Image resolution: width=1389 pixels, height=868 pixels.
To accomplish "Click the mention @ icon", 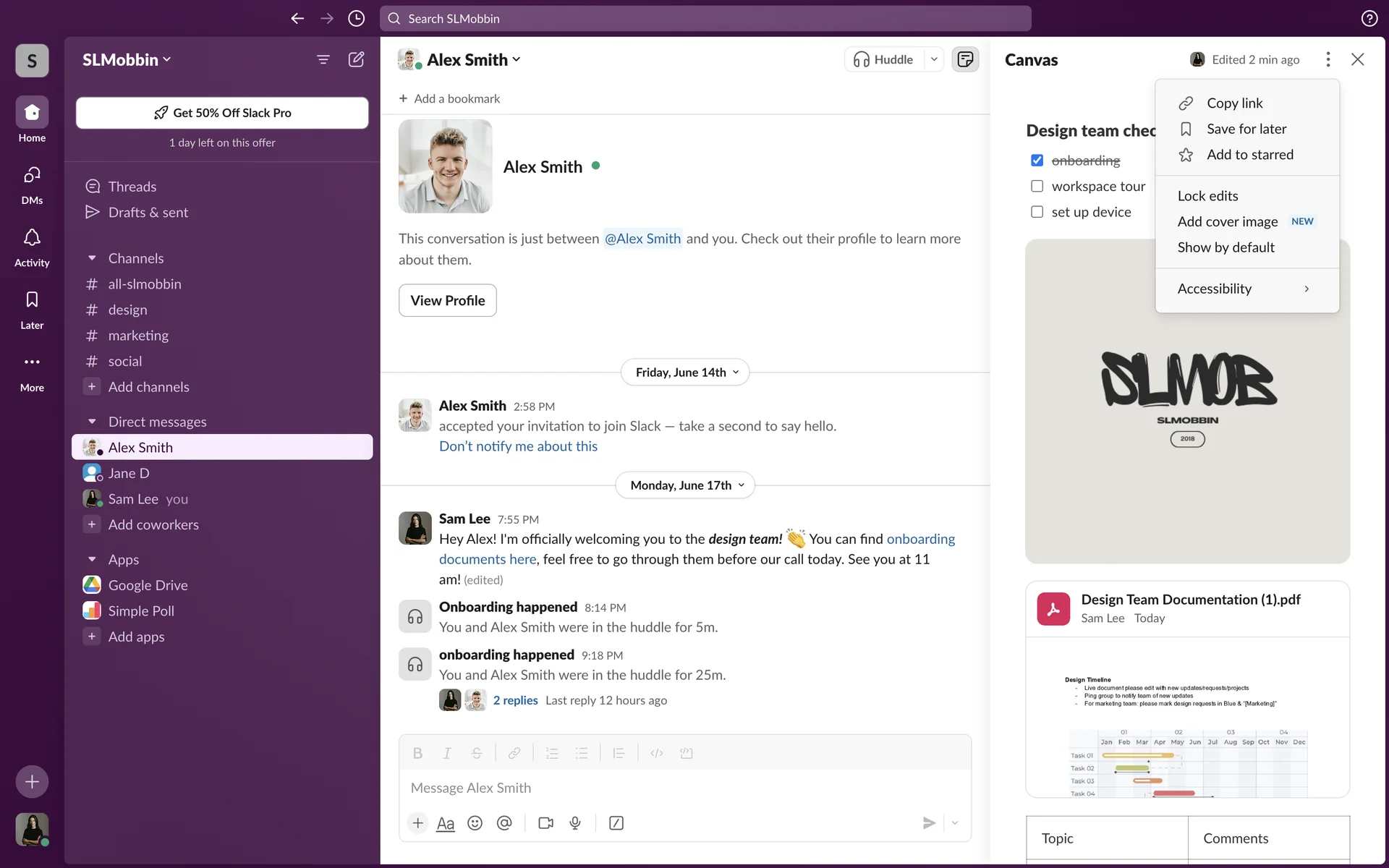I will (504, 823).
